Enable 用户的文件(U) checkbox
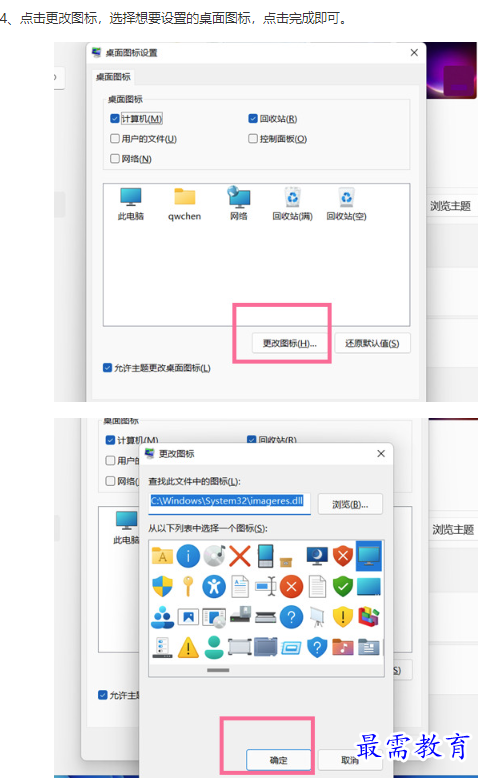 click(x=115, y=138)
